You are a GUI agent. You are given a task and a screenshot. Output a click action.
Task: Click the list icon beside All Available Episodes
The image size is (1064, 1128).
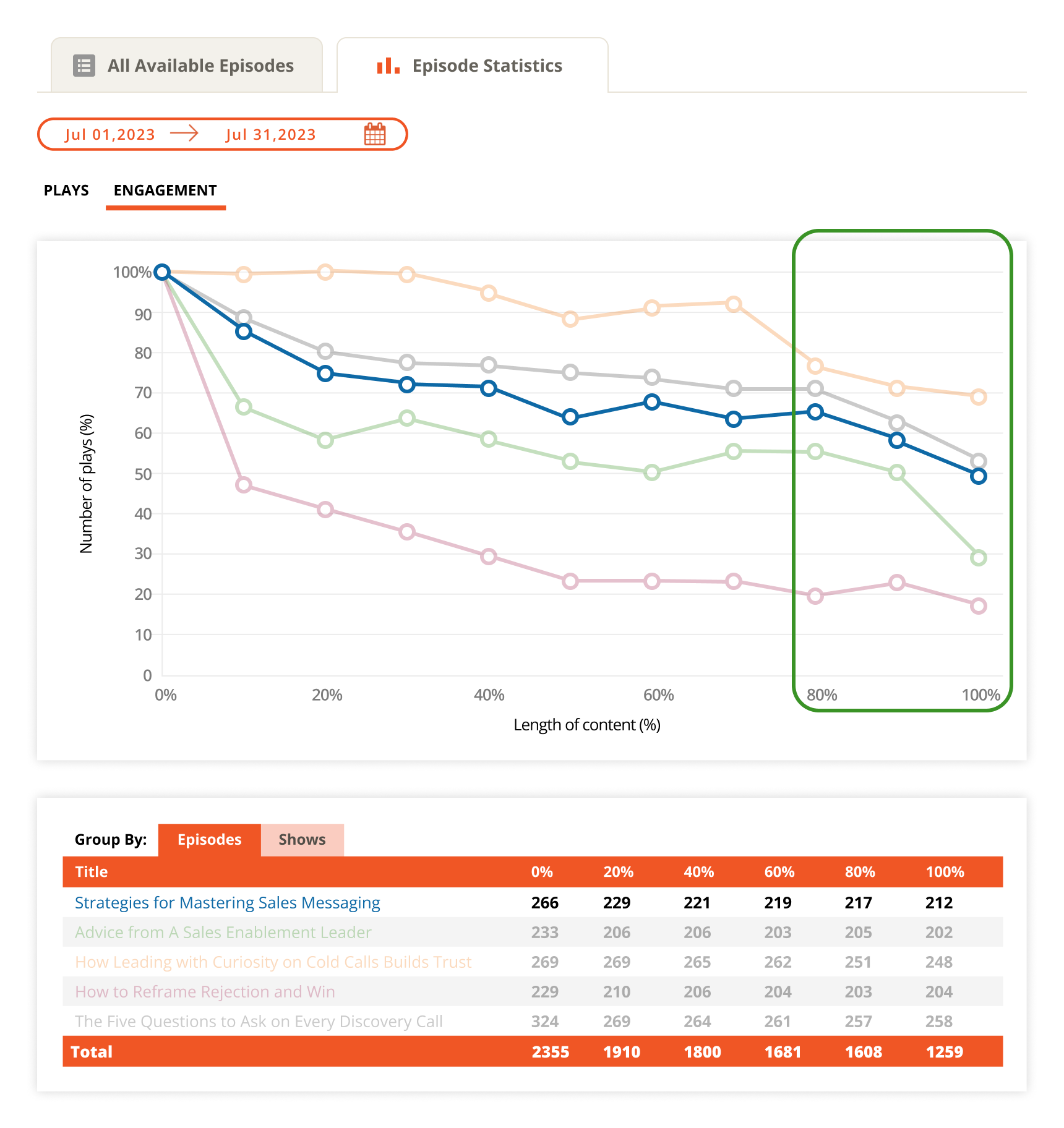(84, 66)
